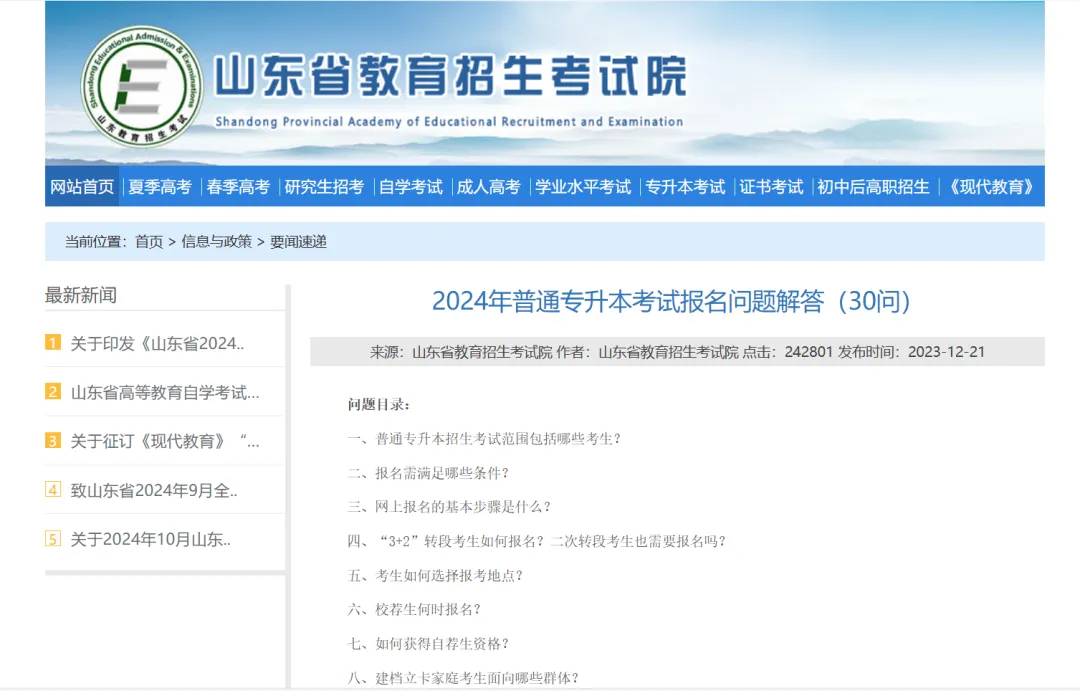Select 研究生招考 in navigation bar
The height and width of the screenshot is (691, 1080).
(324, 187)
